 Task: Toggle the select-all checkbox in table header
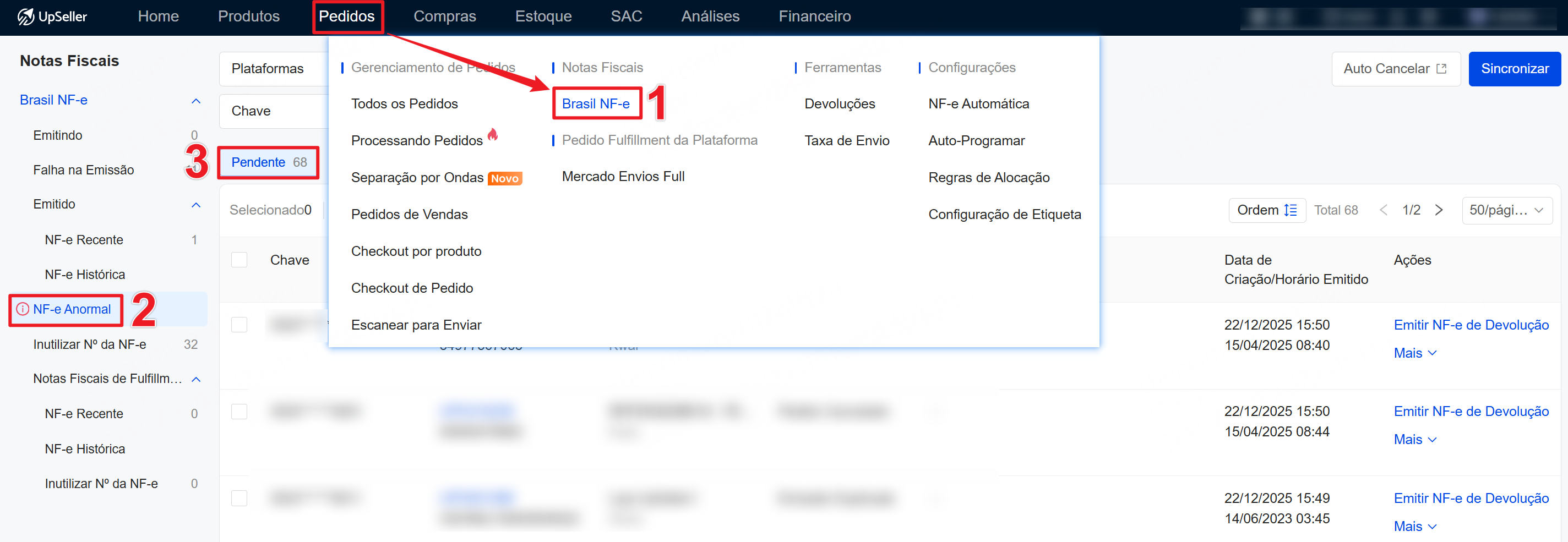point(239,260)
